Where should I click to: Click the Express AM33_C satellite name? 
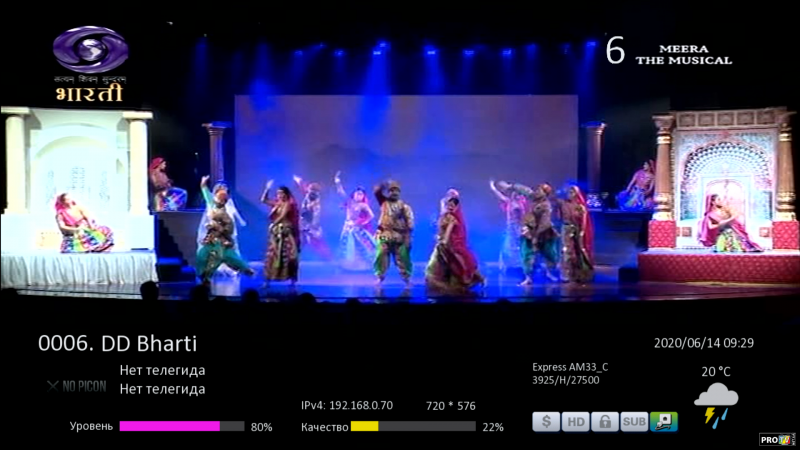[569, 367]
